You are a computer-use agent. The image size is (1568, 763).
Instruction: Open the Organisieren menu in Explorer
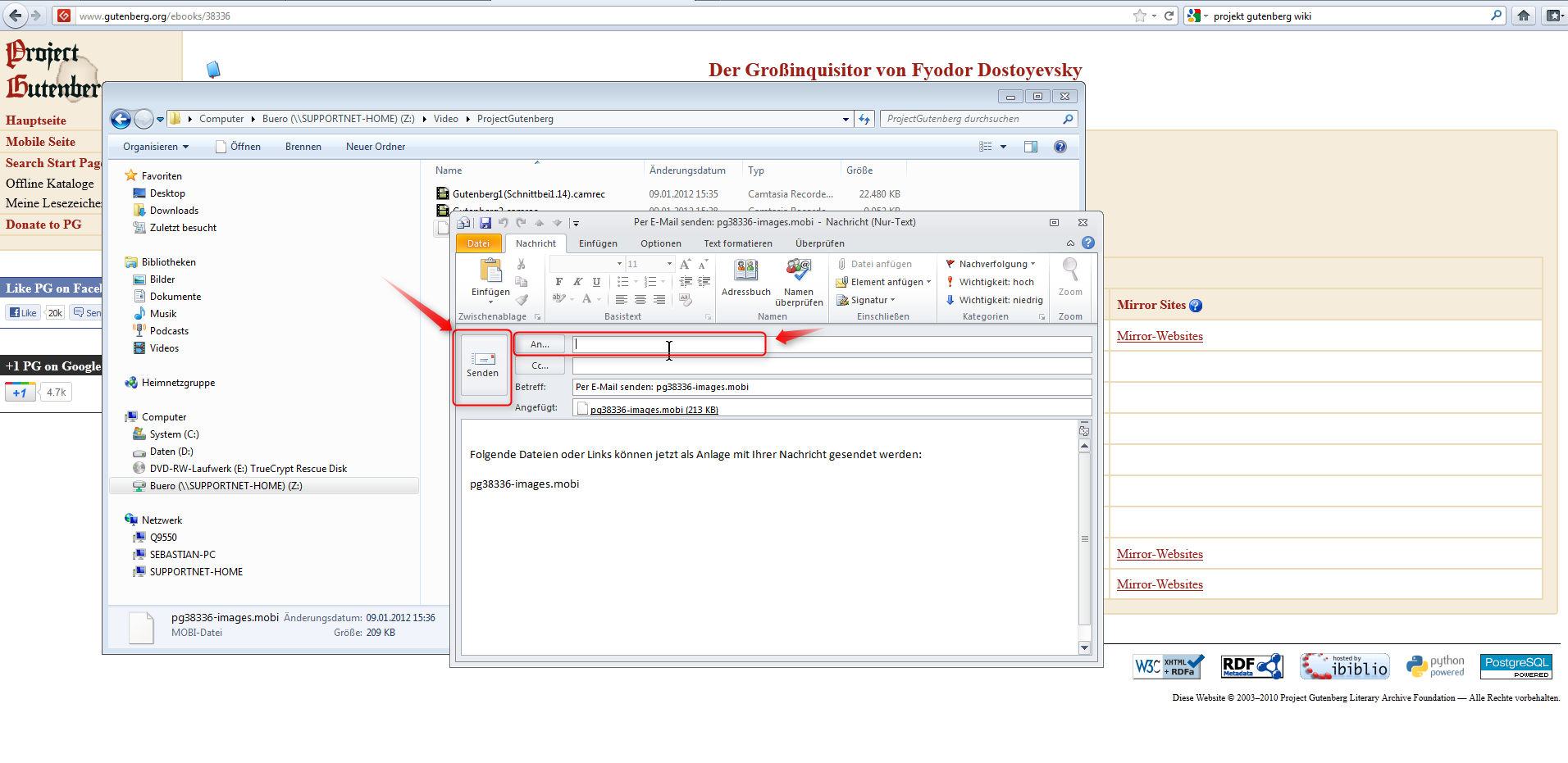pos(156,147)
